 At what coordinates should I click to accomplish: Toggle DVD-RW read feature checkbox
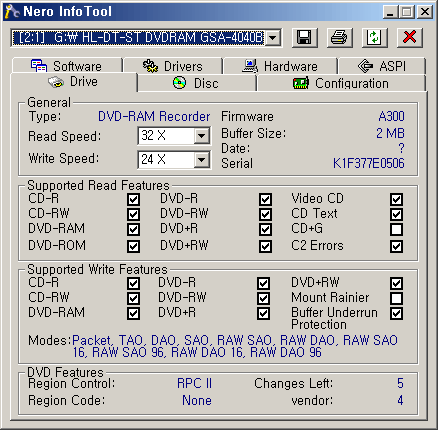pyautogui.click(x=265, y=214)
